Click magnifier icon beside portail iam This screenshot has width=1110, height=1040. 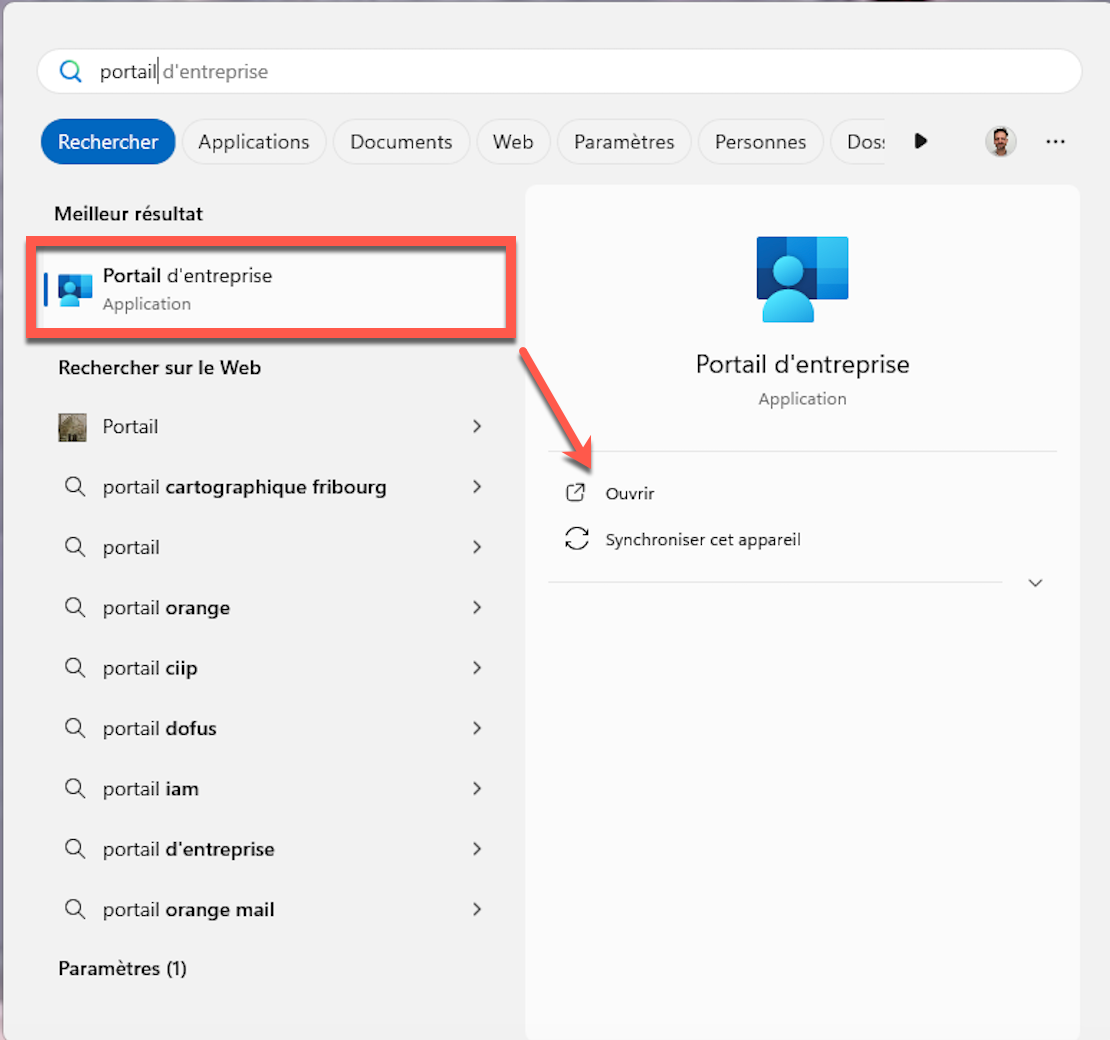(x=74, y=788)
